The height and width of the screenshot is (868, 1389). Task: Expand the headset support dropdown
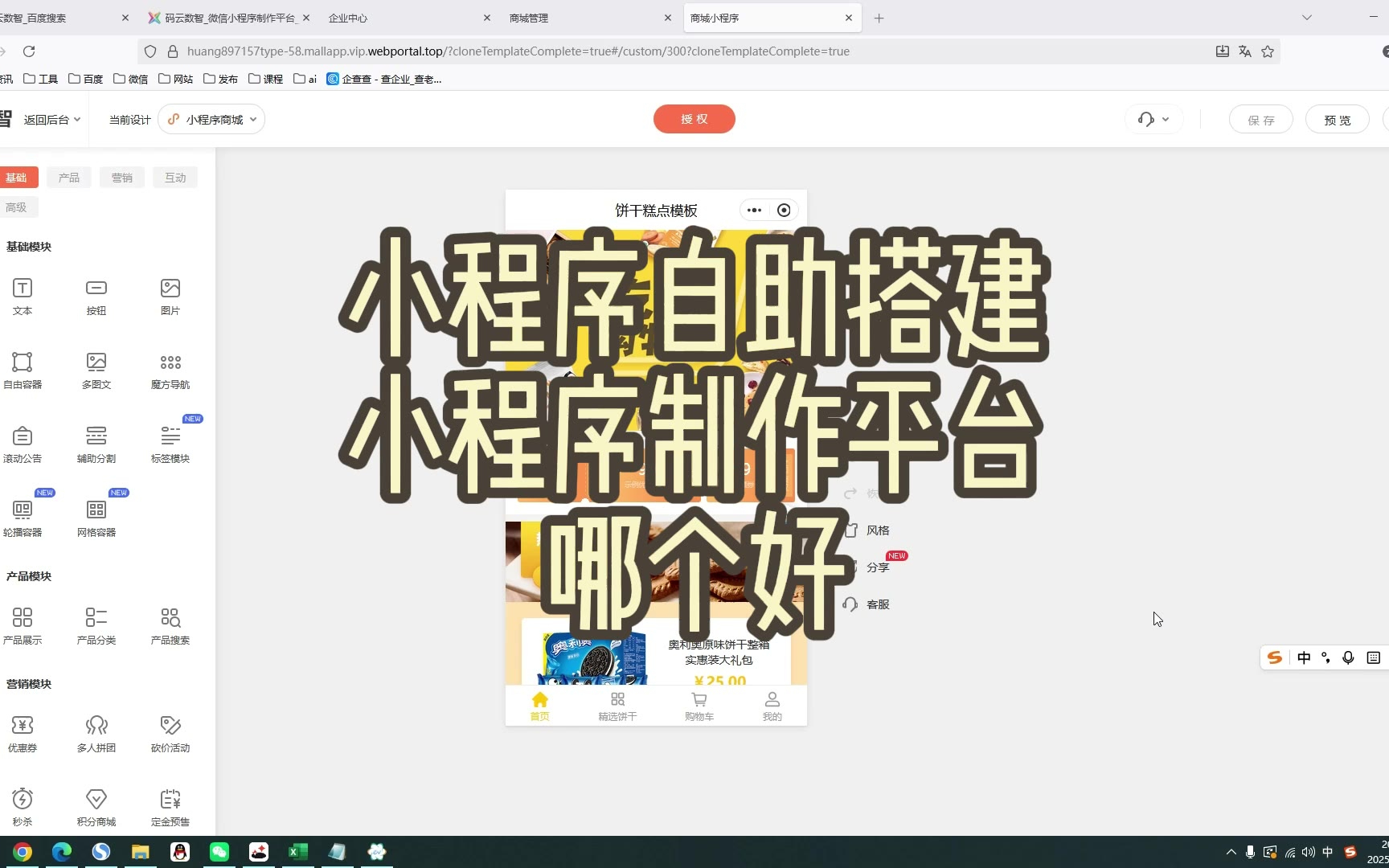tap(1153, 120)
